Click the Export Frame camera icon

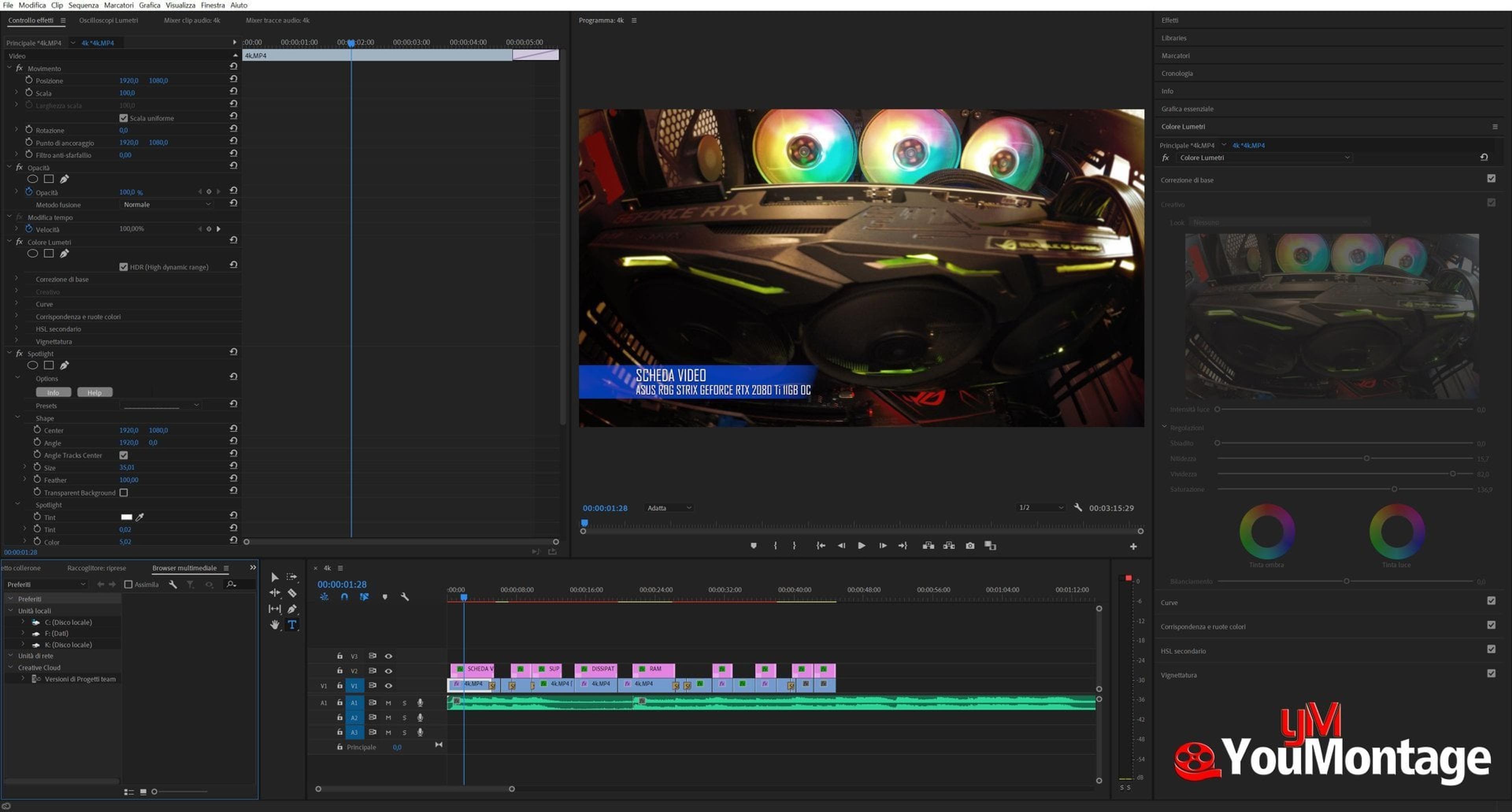pyautogui.click(x=970, y=545)
